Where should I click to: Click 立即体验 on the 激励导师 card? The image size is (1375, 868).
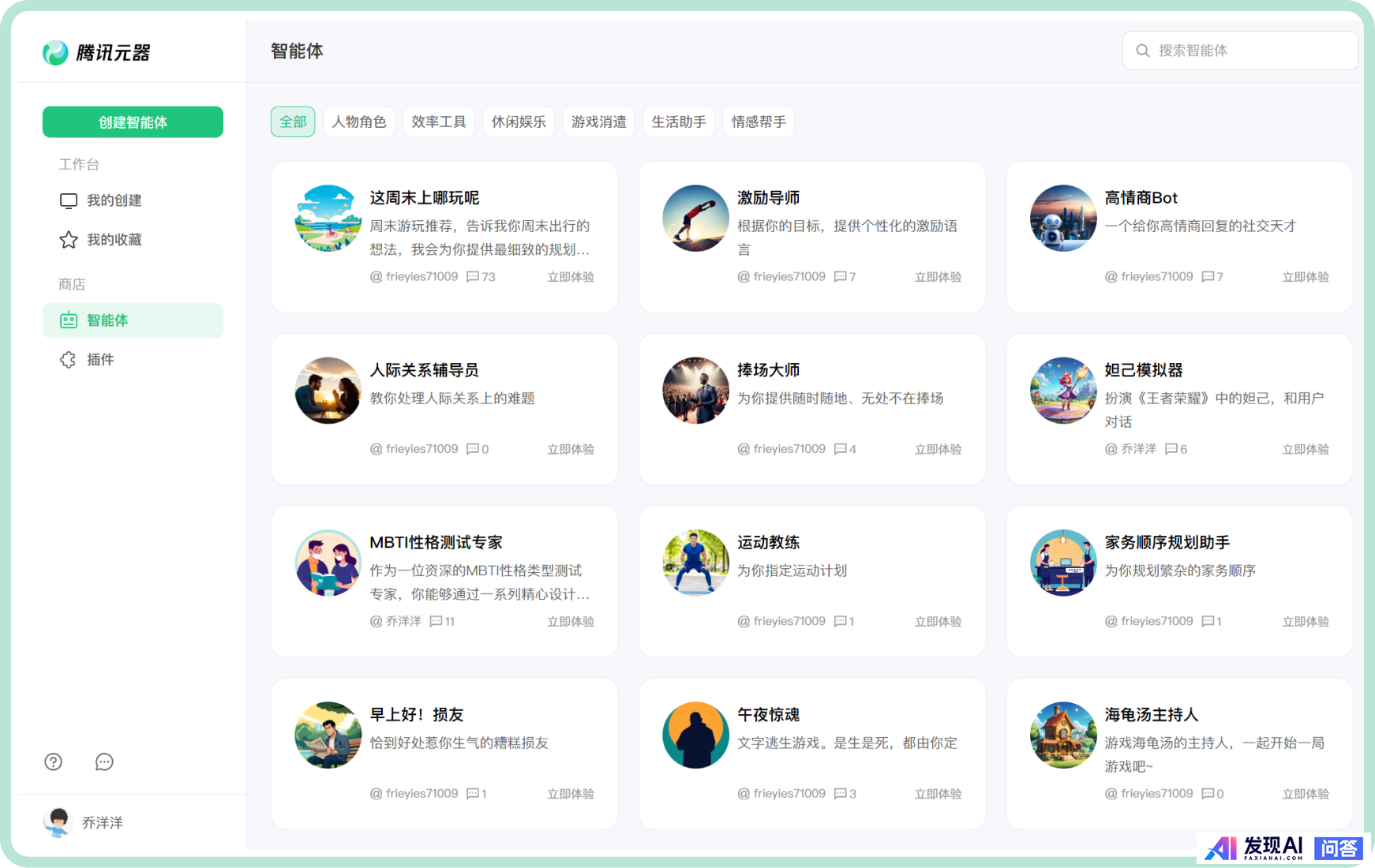click(x=938, y=277)
